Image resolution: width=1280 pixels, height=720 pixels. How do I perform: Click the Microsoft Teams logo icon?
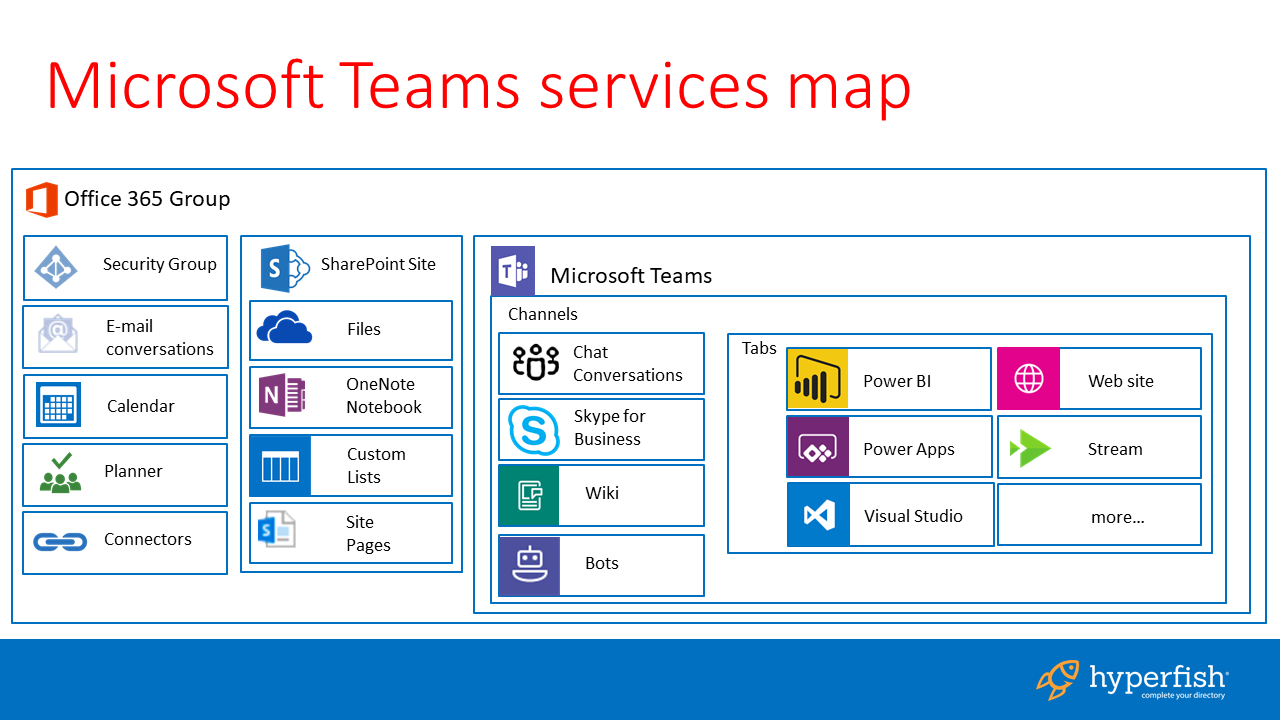(x=513, y=270)
